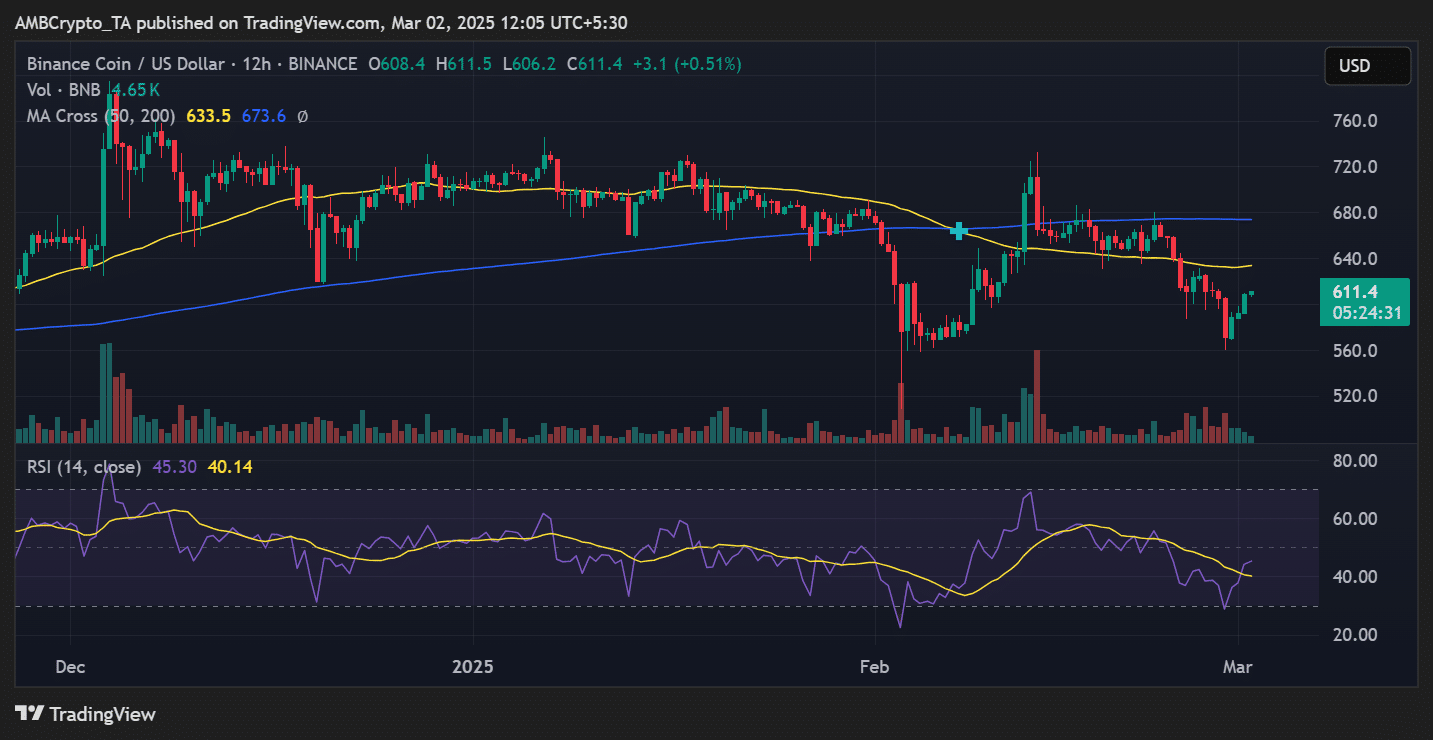Screen dimensions: 1433x740
Task: Click the high value H611.5
Action: (463, 64)
